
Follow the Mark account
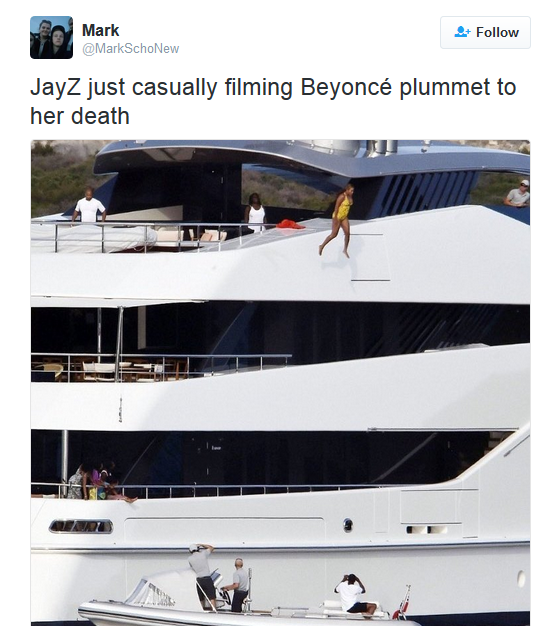click(x=485, y=32)
